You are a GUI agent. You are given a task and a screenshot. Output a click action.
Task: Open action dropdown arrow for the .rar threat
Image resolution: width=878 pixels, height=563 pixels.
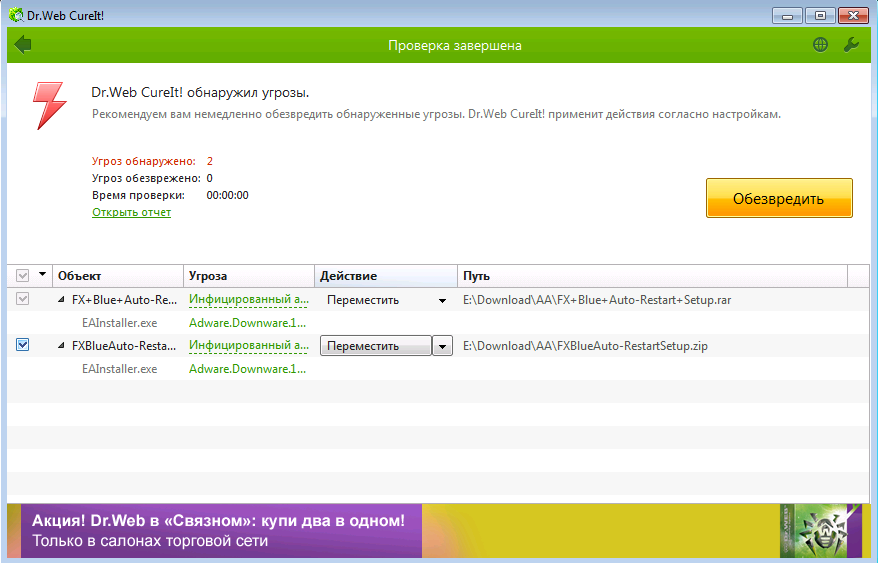[442, 301]
